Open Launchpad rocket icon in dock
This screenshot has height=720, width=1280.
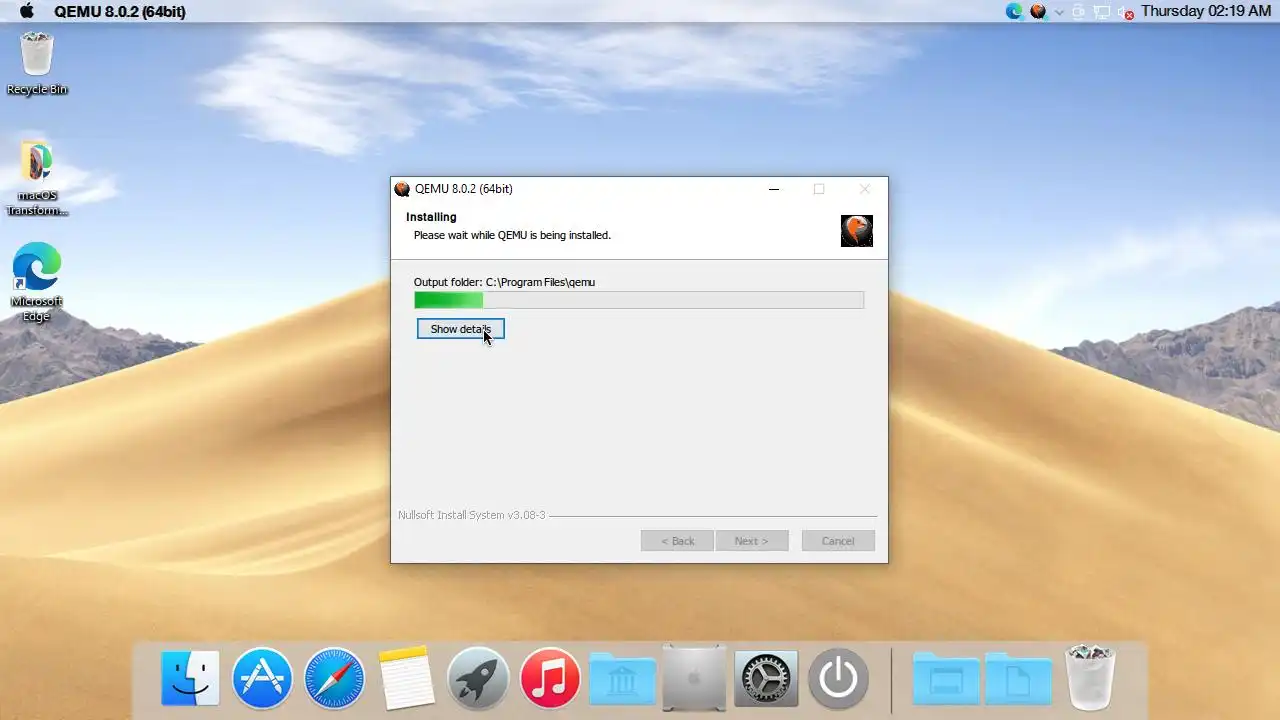coord(478,679)
